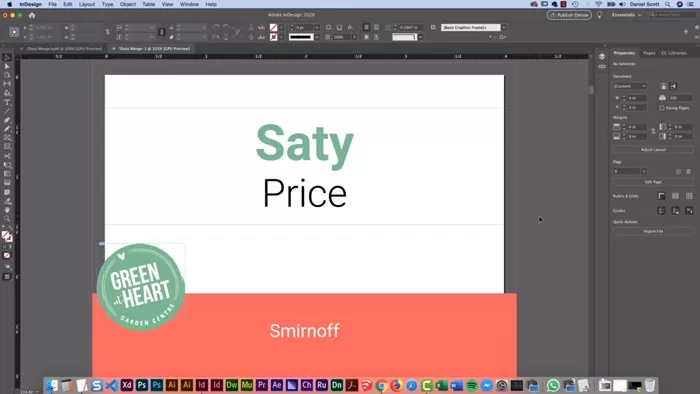Select the Hand tool
The width and height of the screenshot is (700, 394).
pos(7,210)
